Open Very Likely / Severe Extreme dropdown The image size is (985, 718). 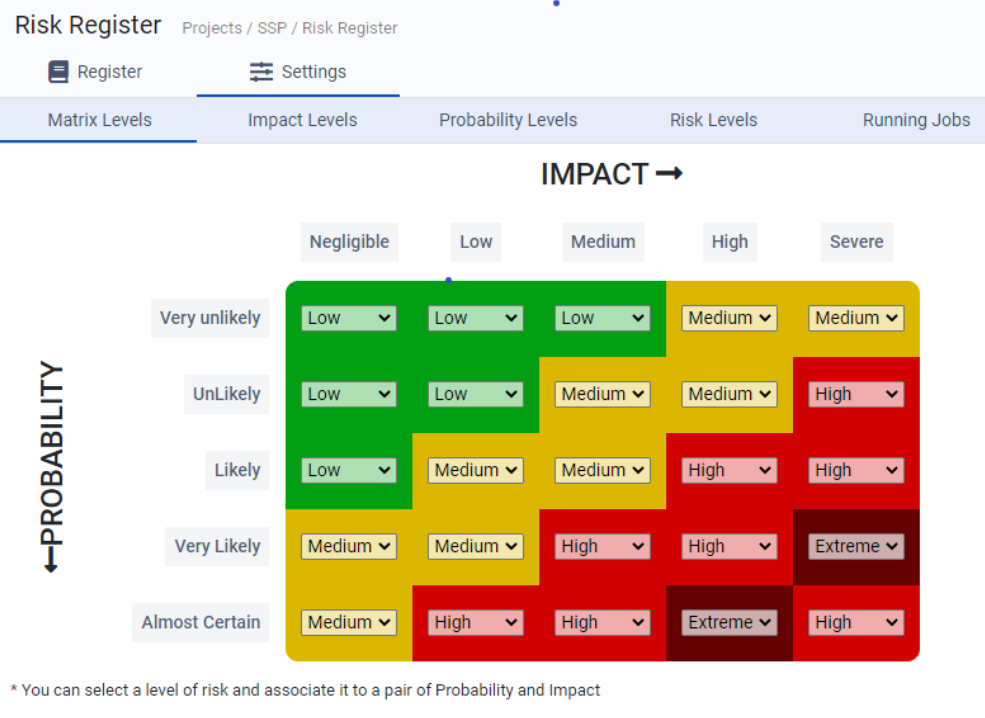(x=856, y=546)
